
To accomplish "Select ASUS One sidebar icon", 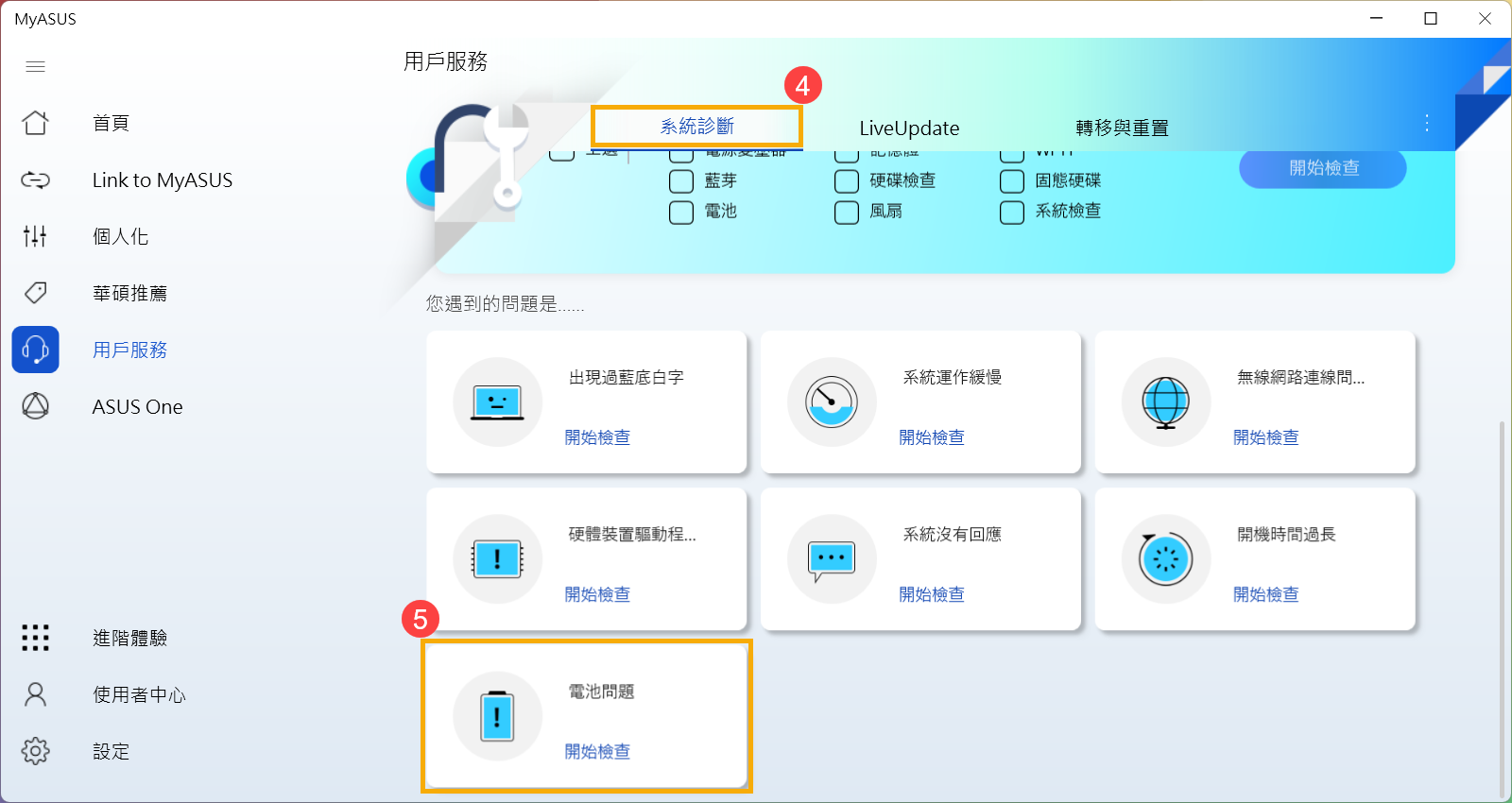I will (35, 406).
